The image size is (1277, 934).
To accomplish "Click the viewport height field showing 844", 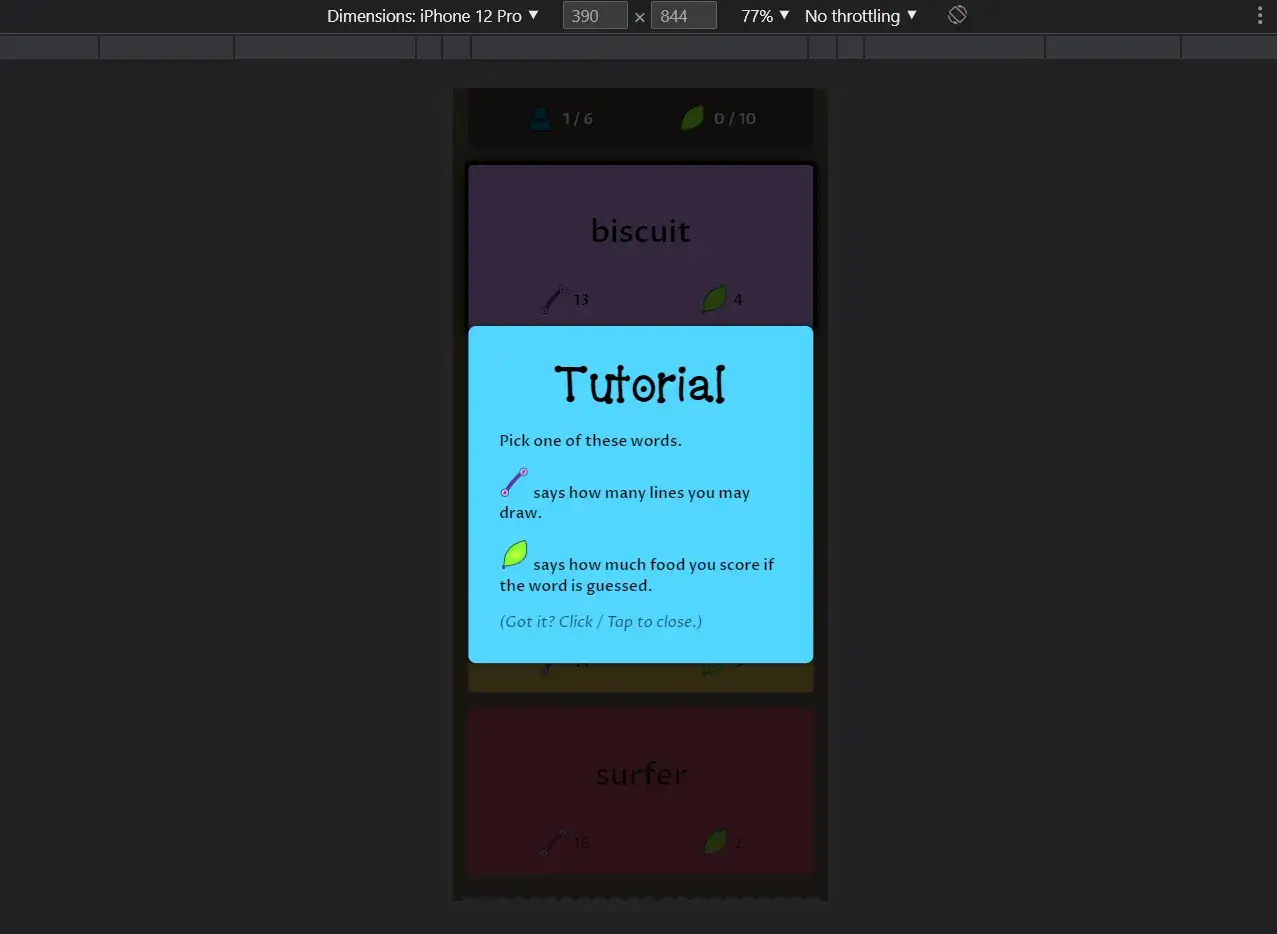I will (683, 16).
